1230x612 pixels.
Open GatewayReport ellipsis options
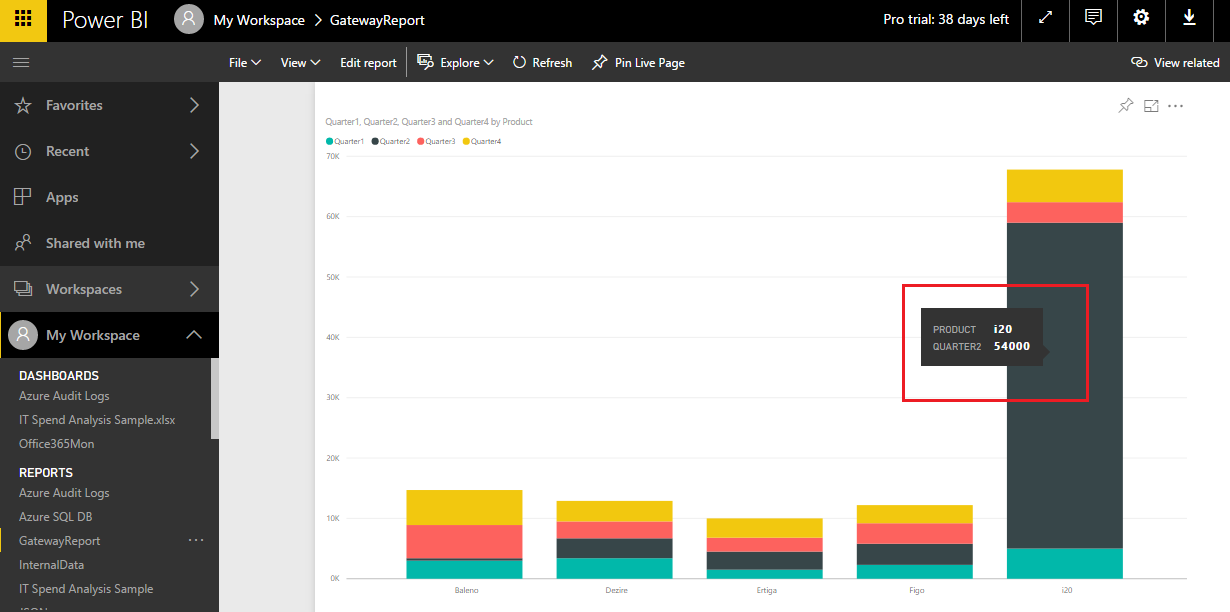tap(196, 540)
